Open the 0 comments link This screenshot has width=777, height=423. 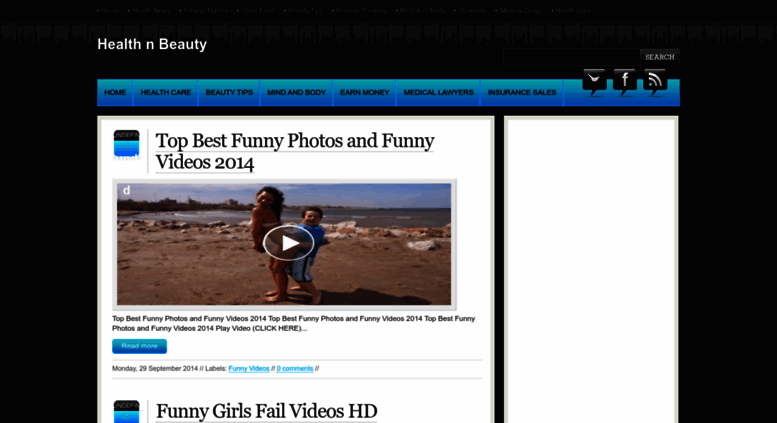click(x=295, y=369)
